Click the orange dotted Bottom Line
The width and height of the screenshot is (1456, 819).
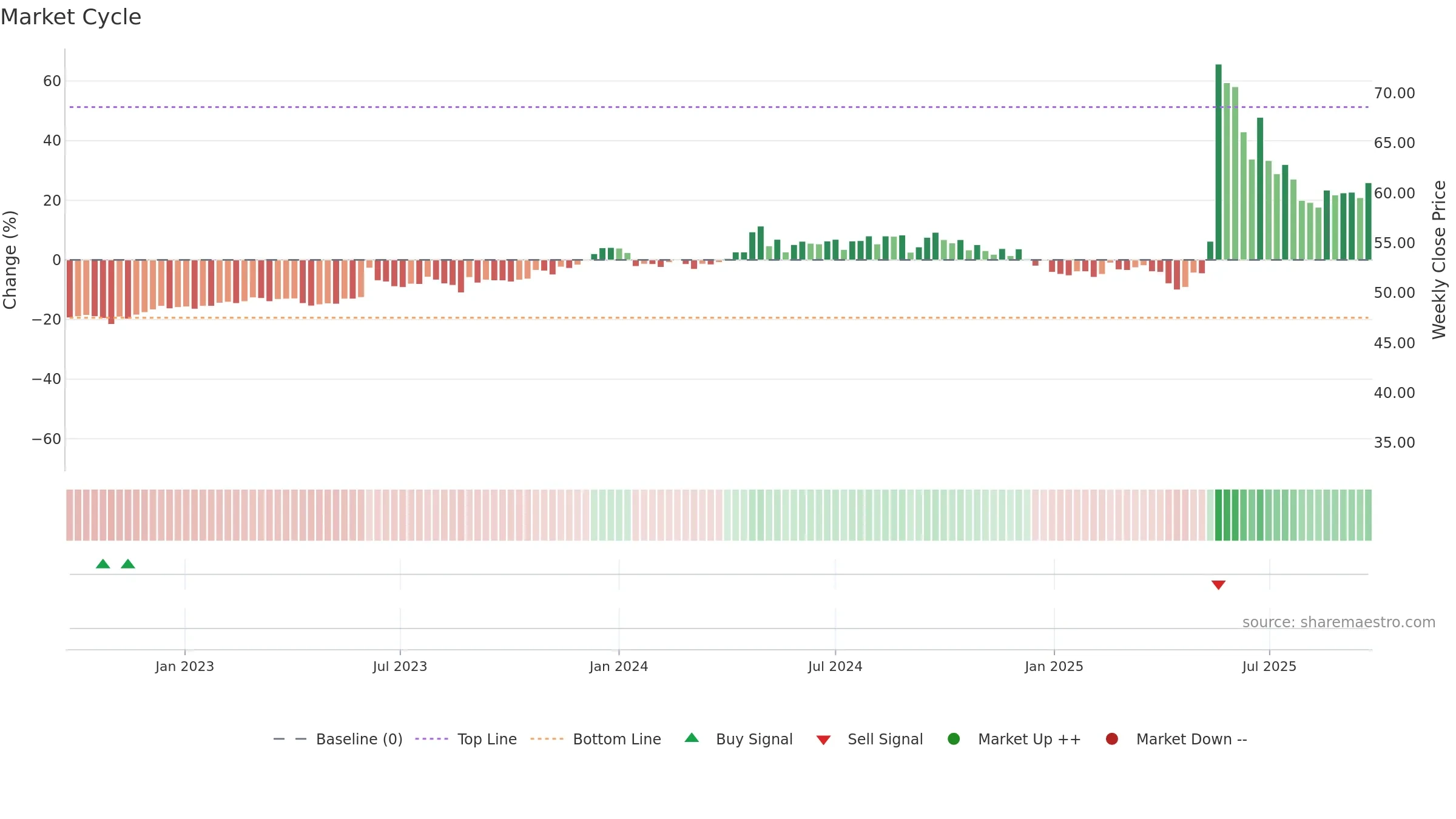tap(719, 318)
